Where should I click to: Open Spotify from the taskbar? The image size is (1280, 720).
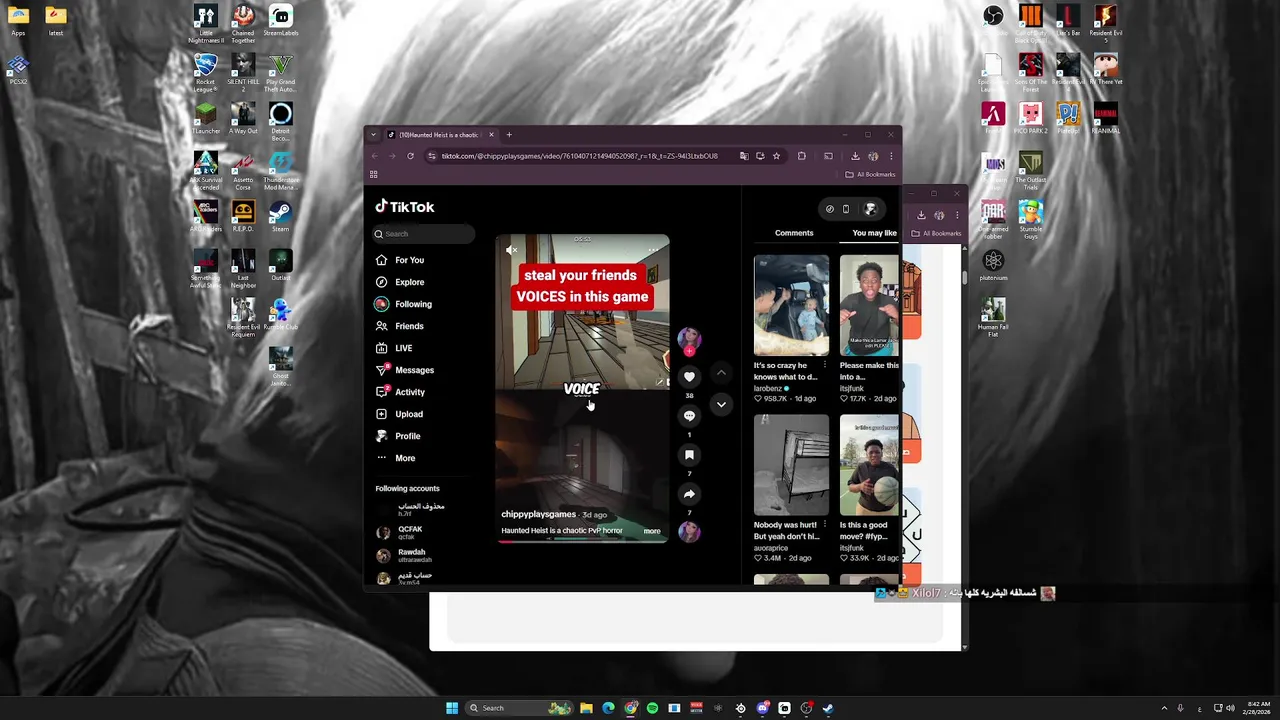coord(652,708)
